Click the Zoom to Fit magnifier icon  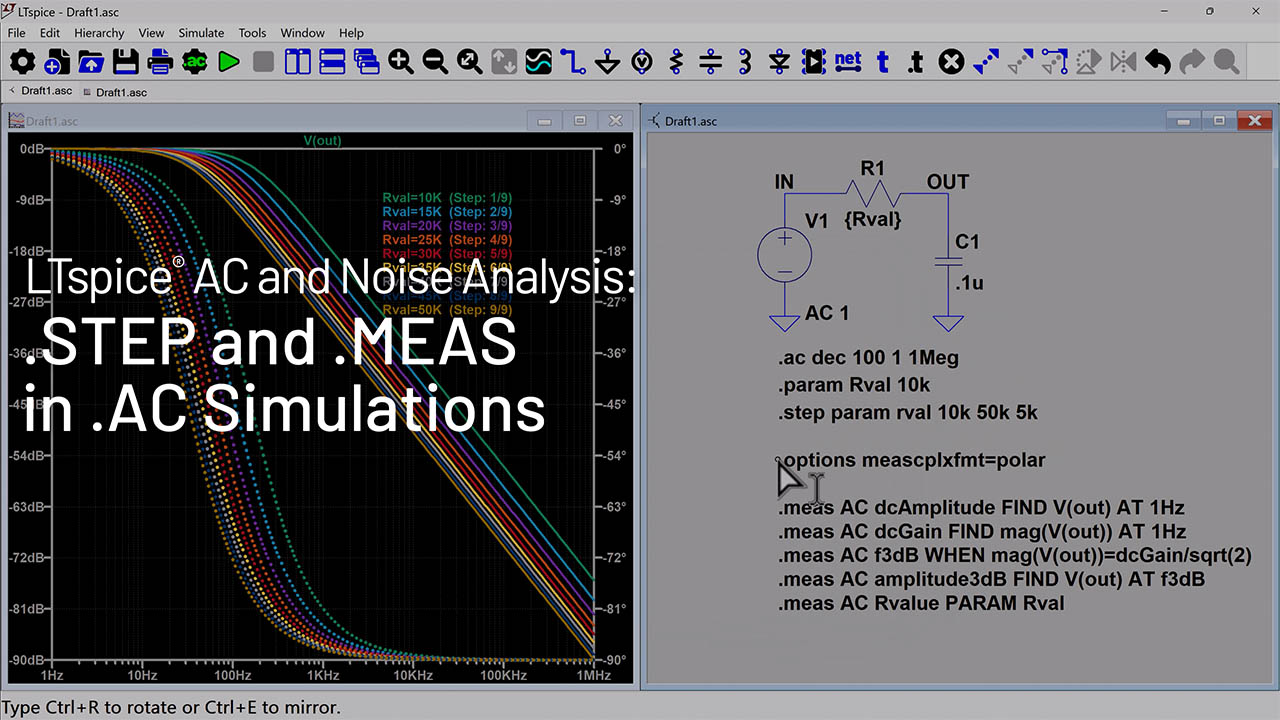[469, 62]
